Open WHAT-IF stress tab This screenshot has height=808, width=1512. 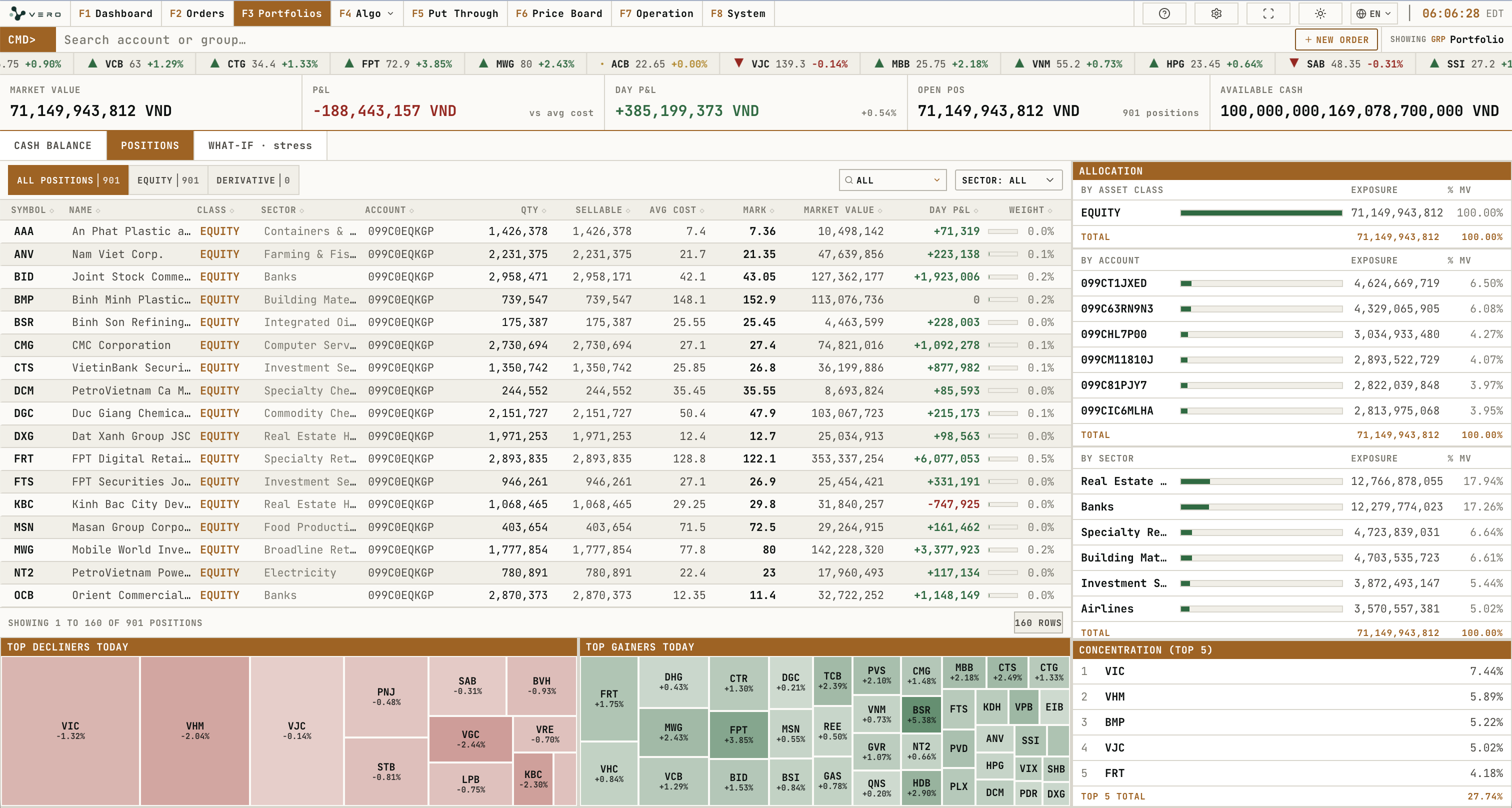coord(260,145)
